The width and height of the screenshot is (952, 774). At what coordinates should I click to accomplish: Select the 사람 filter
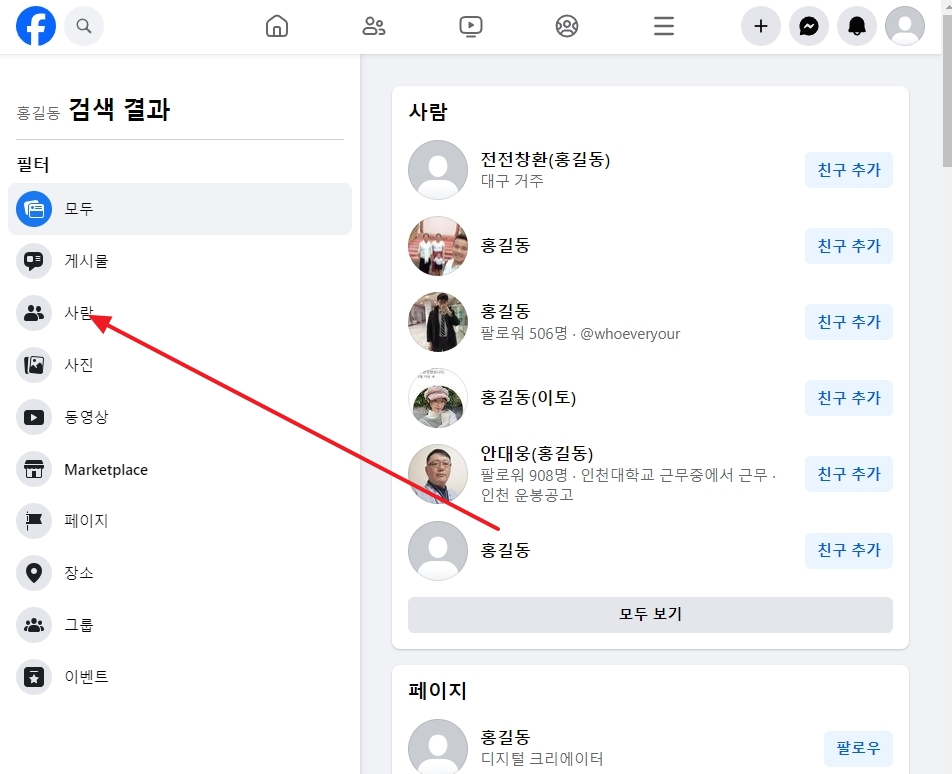tap(180, 313)
